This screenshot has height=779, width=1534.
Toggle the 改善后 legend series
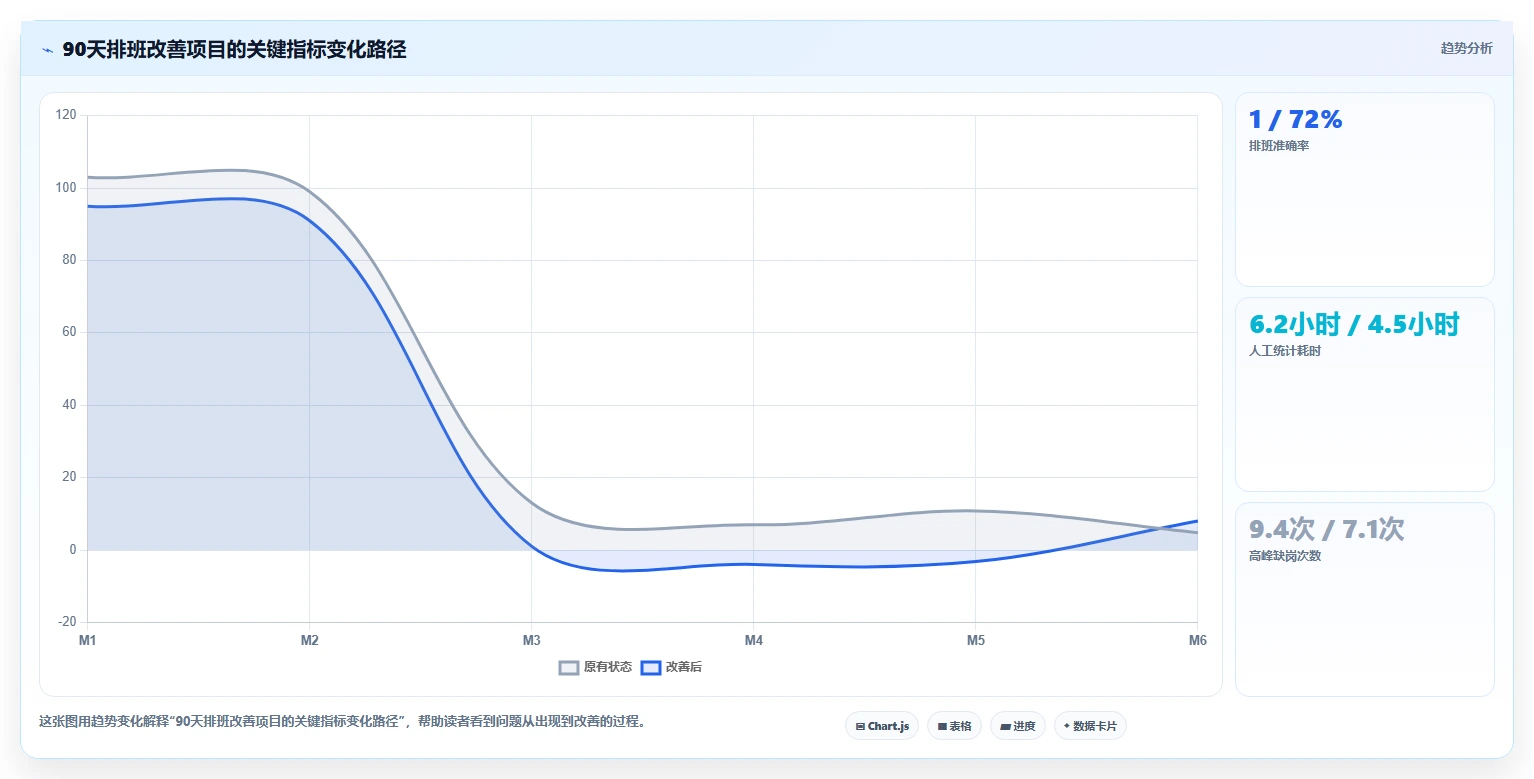click(671, 667)
